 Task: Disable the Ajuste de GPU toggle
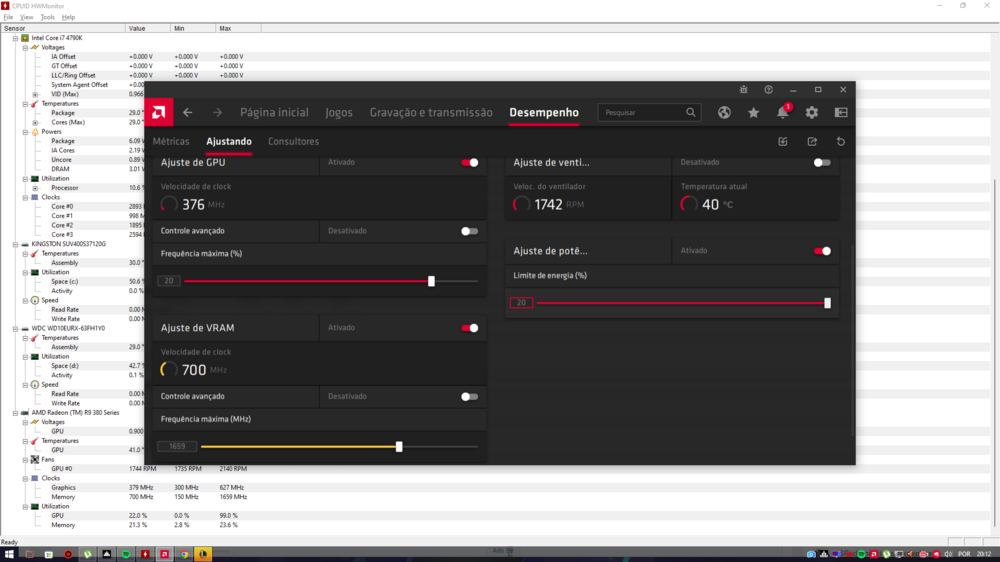[469, 162]
